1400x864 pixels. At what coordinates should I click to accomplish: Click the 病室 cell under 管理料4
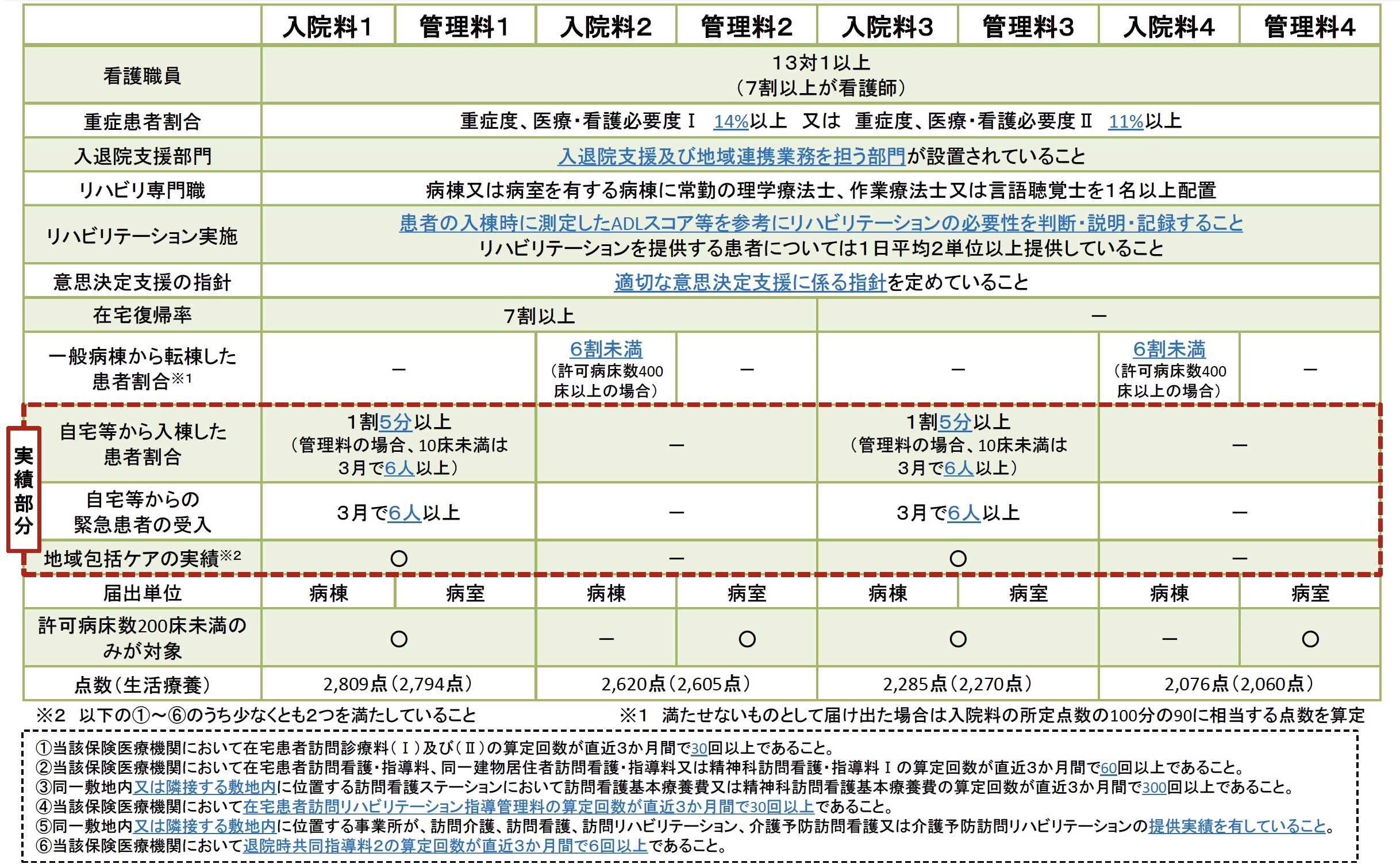pyautogui.click(x=1310, y=593)
